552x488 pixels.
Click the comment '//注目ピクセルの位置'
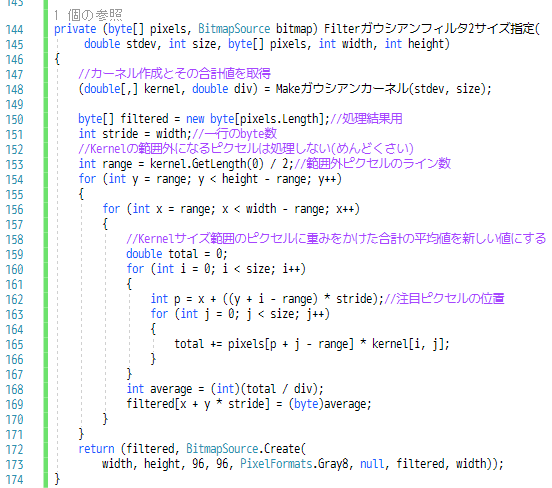pyautogui.click(x=444, y=299)
